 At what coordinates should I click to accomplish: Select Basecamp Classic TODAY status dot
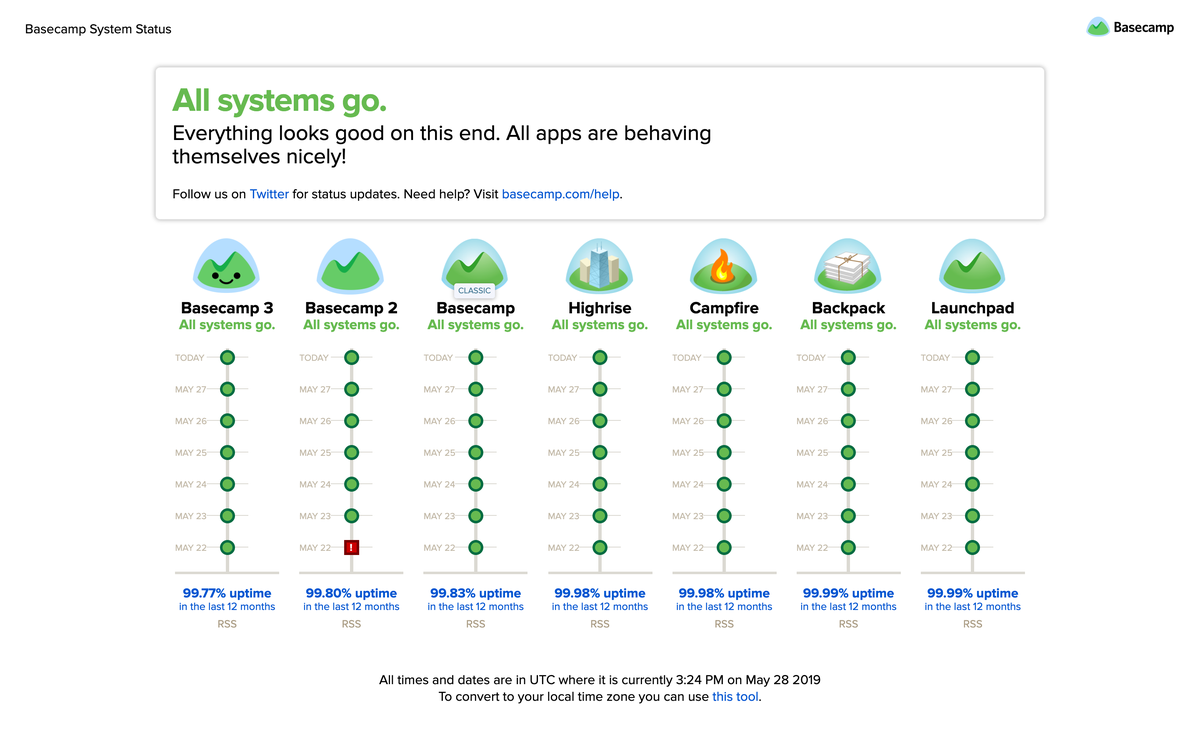[475, 357]
